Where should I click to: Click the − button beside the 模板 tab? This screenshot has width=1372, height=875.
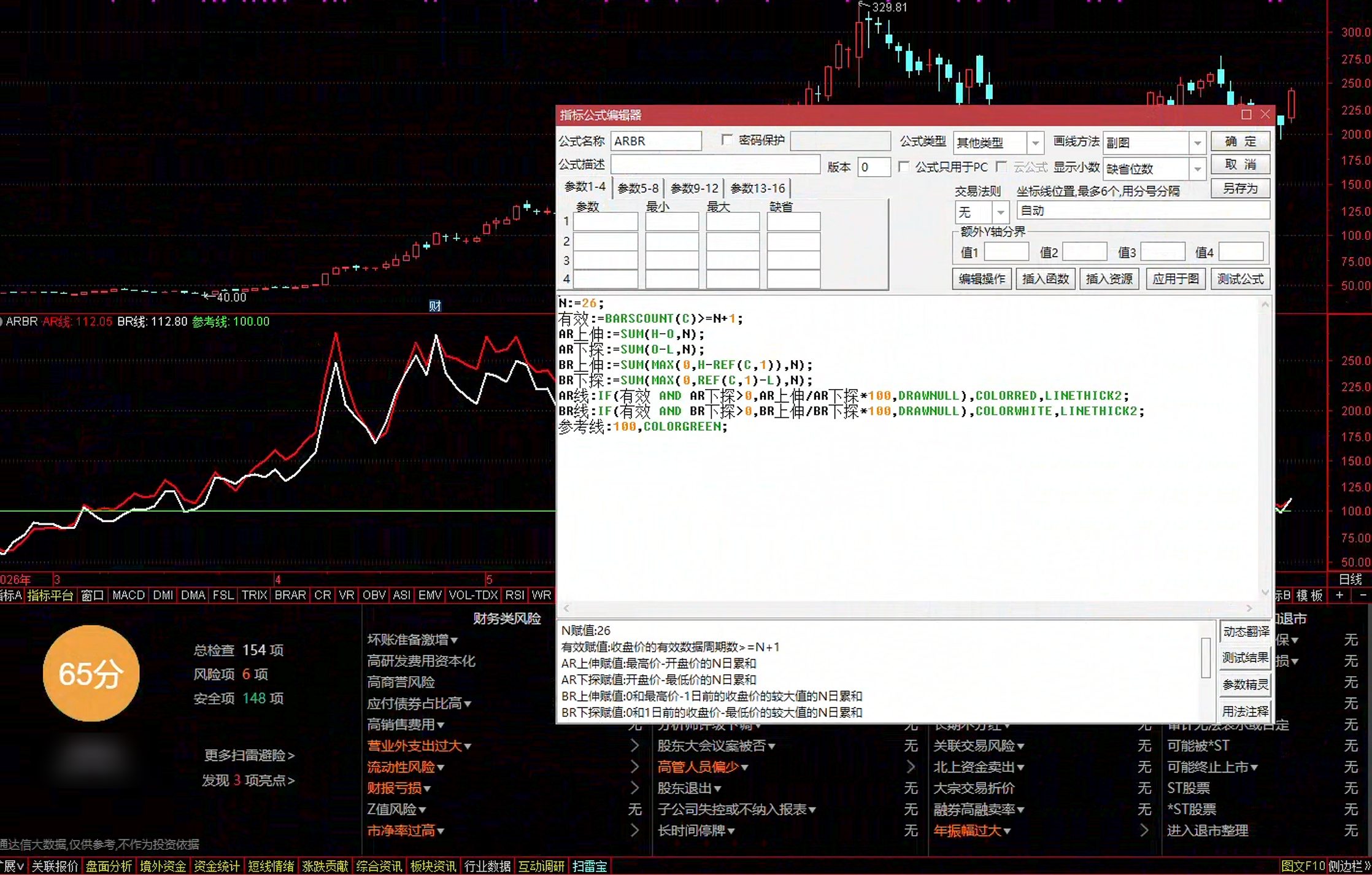coord(1362,595)
